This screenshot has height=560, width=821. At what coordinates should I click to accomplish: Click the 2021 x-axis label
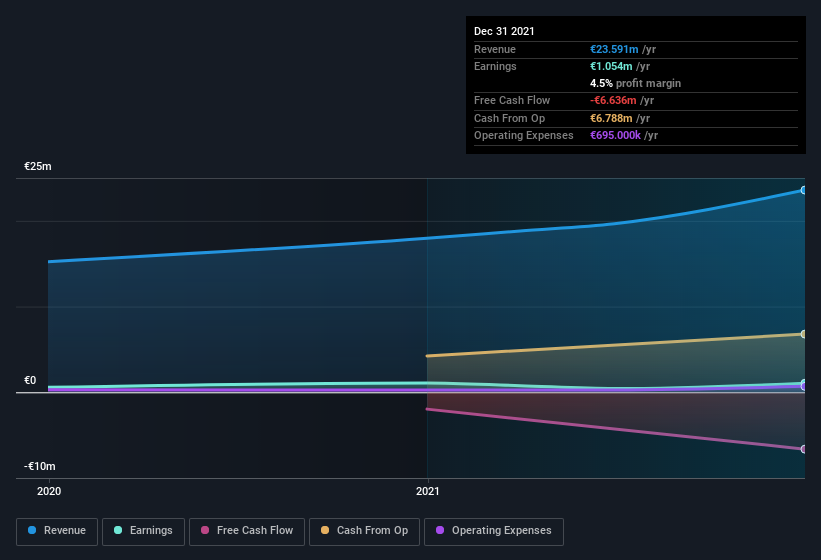tap(428, 491)
